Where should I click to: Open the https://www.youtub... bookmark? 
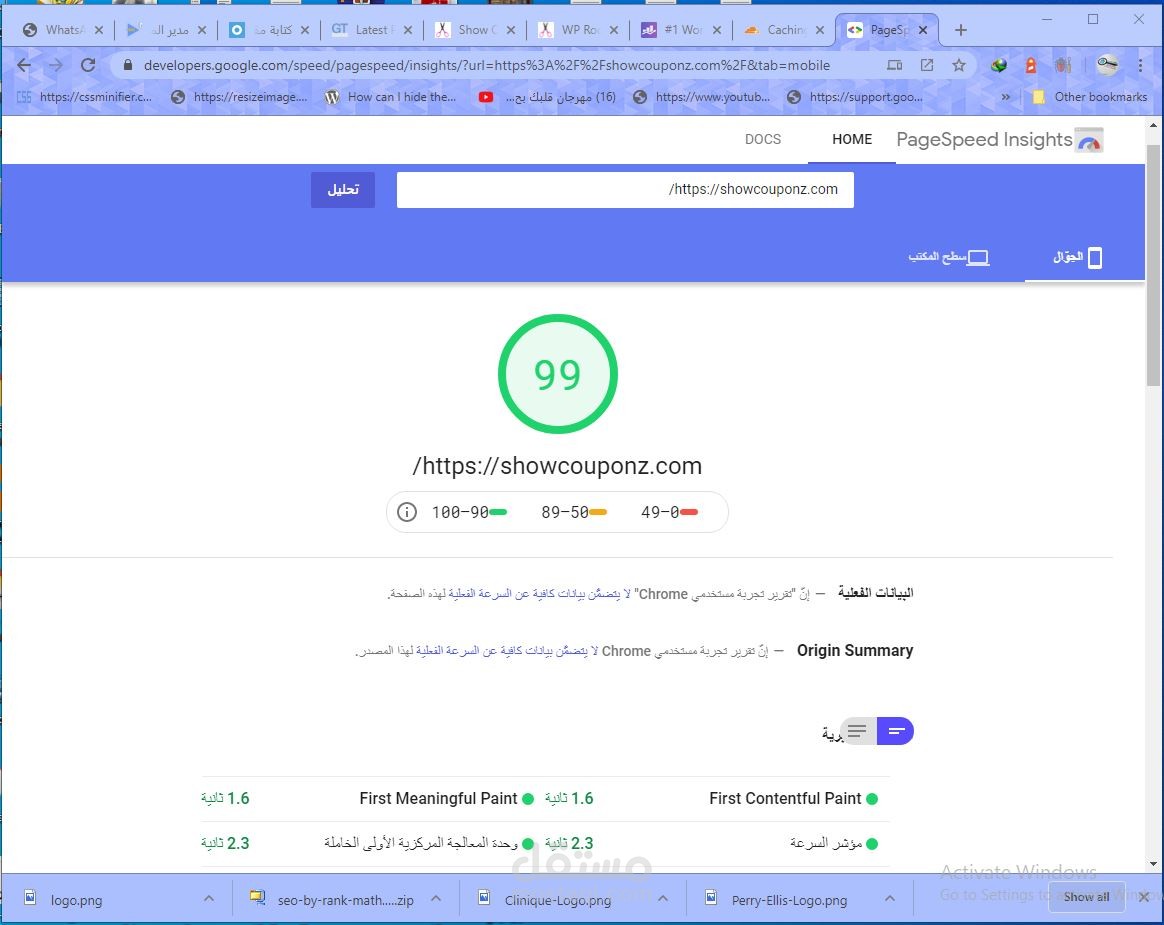point(702,97)
